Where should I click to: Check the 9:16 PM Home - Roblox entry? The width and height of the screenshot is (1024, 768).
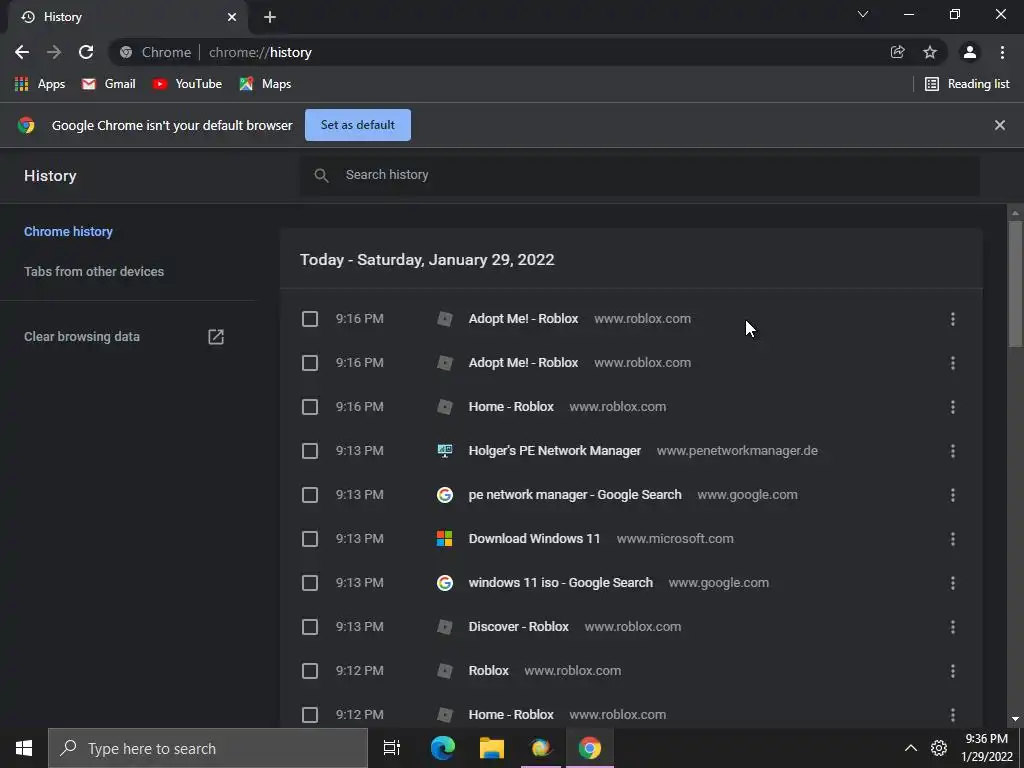(310, 407)
